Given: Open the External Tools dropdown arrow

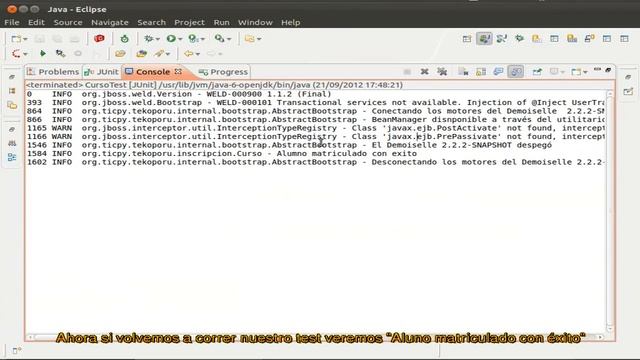Looking at the screenshot, I should click(229, 39).
